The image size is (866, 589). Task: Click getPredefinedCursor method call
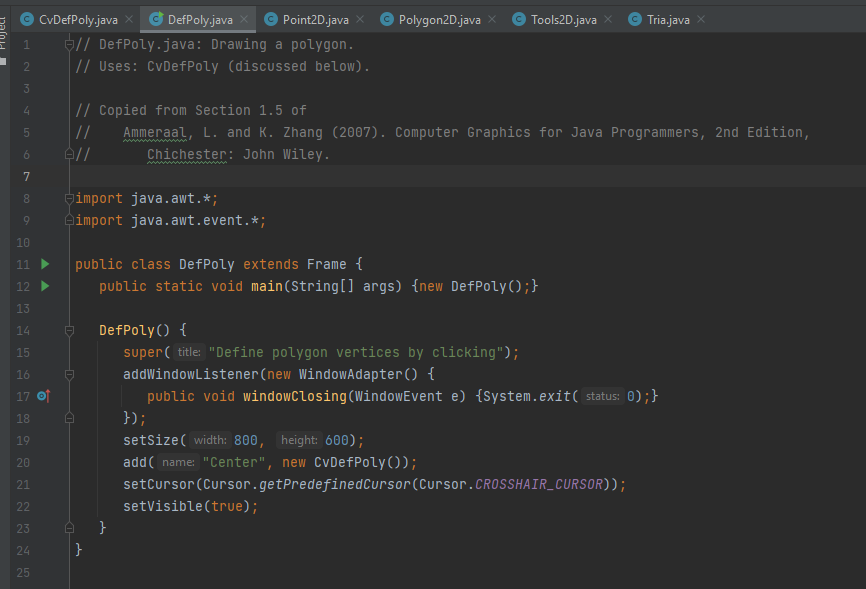pos(335,485)
